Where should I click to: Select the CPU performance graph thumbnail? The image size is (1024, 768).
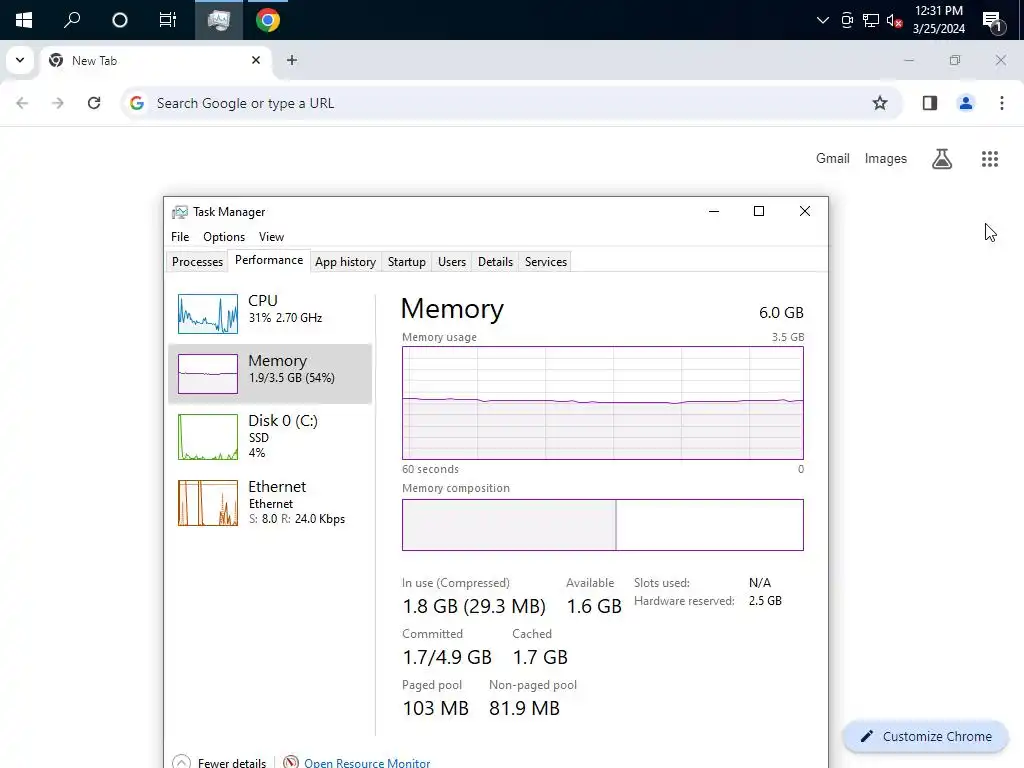(x=208, y=314)
